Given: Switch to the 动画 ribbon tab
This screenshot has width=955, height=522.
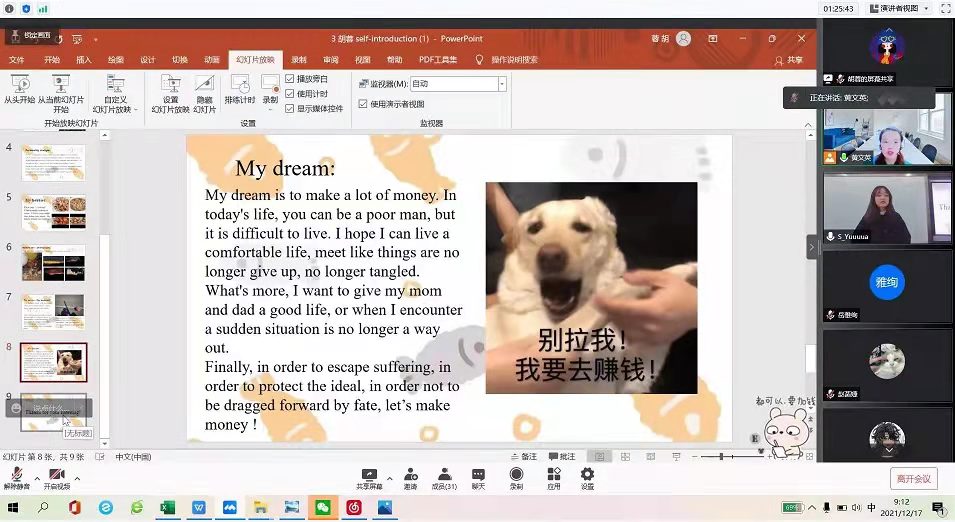Looking at the screenshot, I should pyautogui.click(x=212, y=60).
